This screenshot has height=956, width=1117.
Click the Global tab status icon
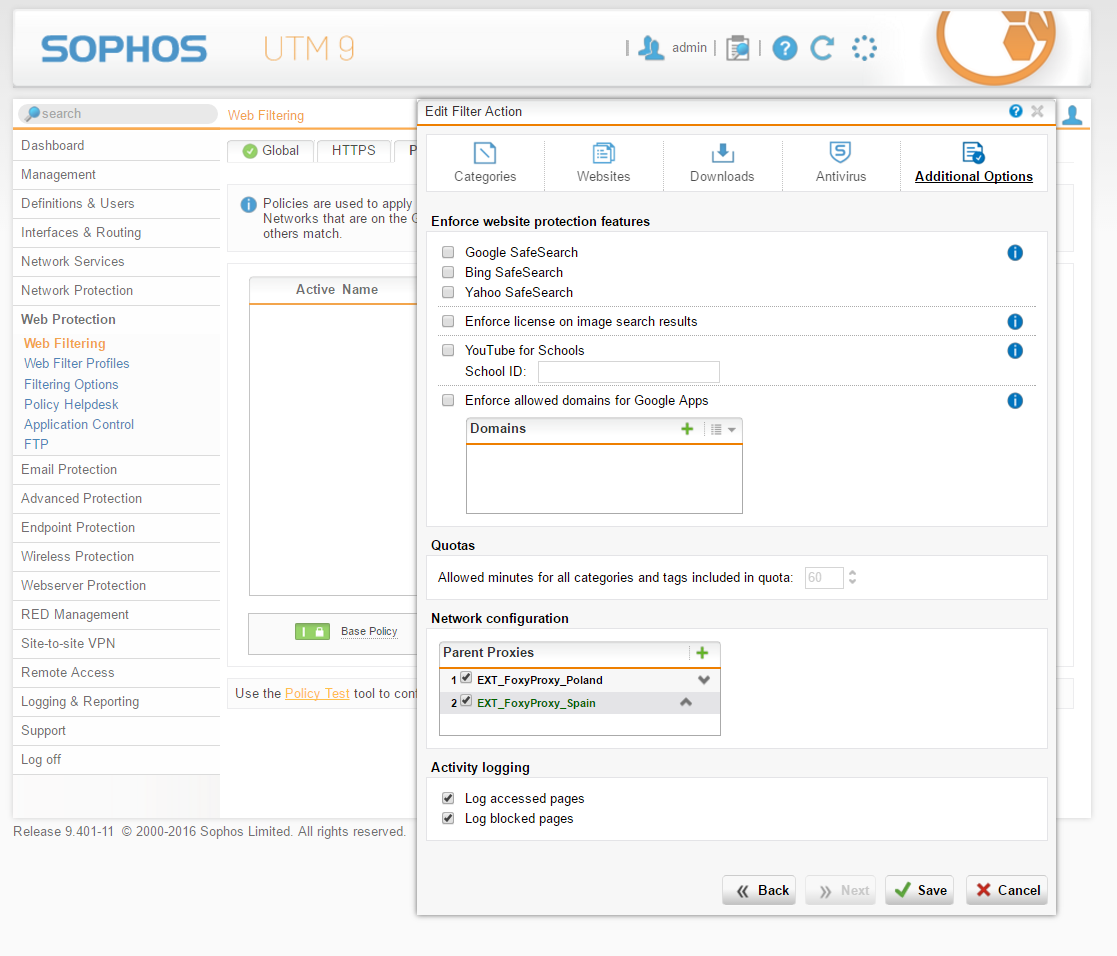[x=250, y=151]
